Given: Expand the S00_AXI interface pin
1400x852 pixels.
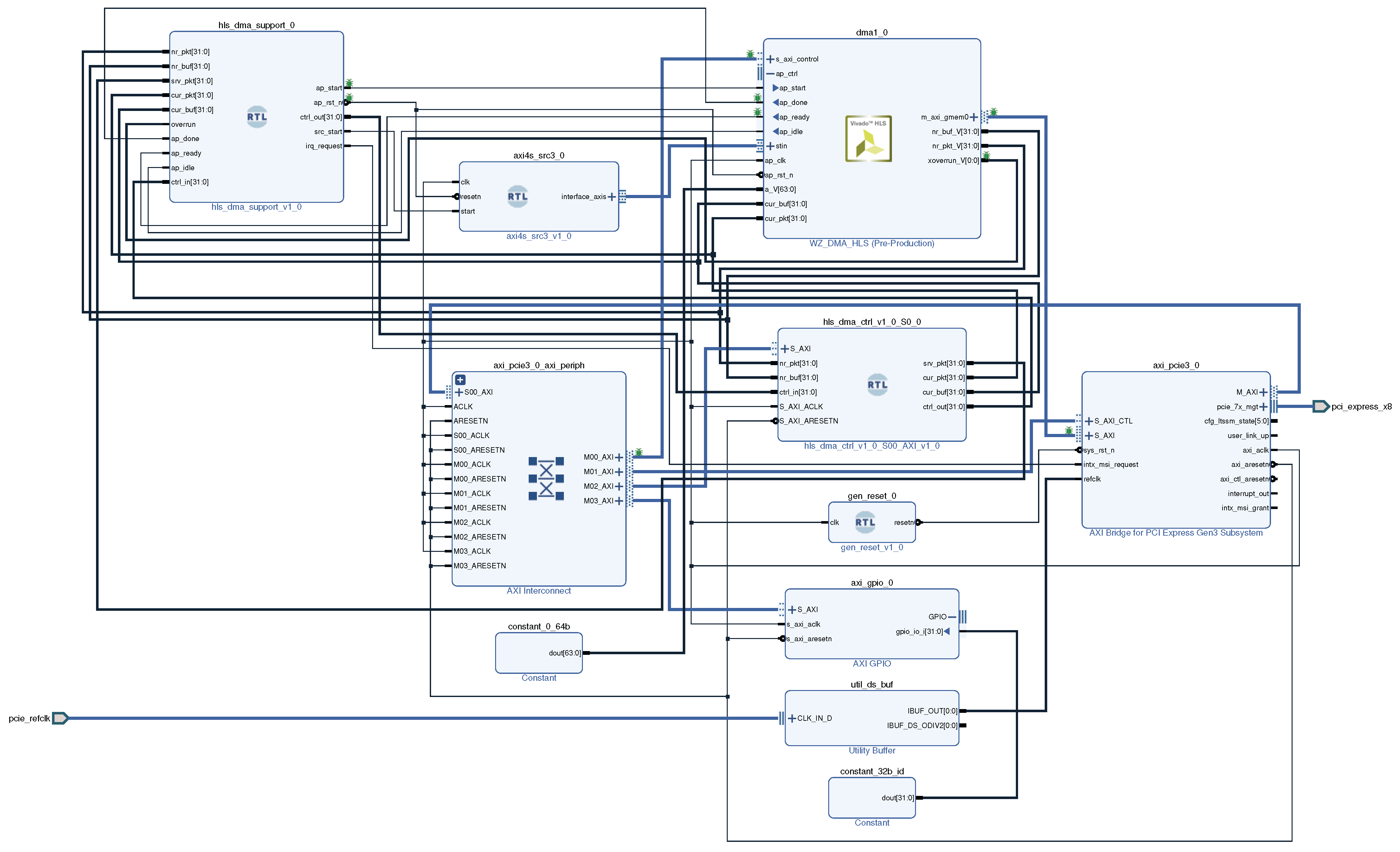Looking at the screenshot, I should coord(459,392).
